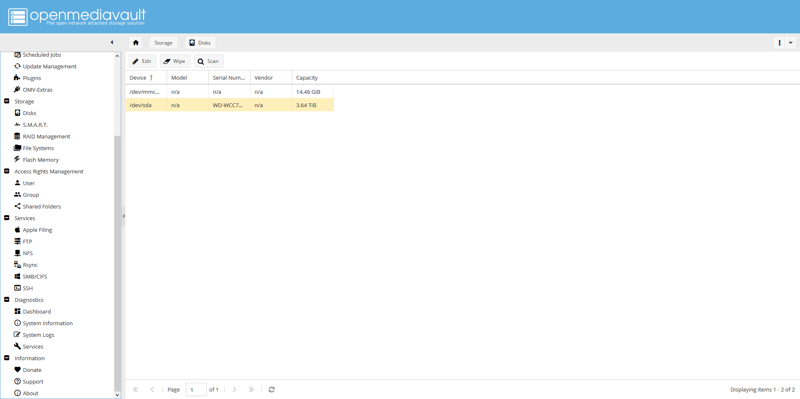Click the Rsync icon
Image resolution: width=800 pixels, height=399 pixels.
tap(17, 265)
